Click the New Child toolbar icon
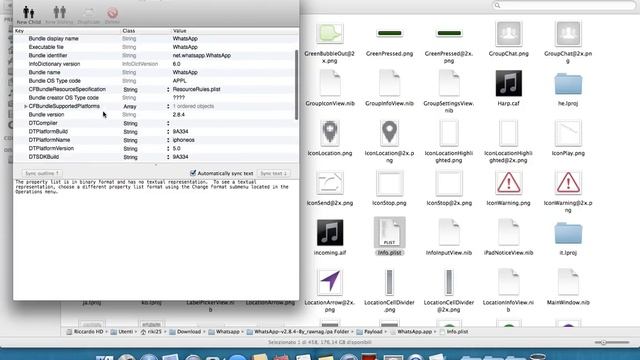 tap(29, 13)
